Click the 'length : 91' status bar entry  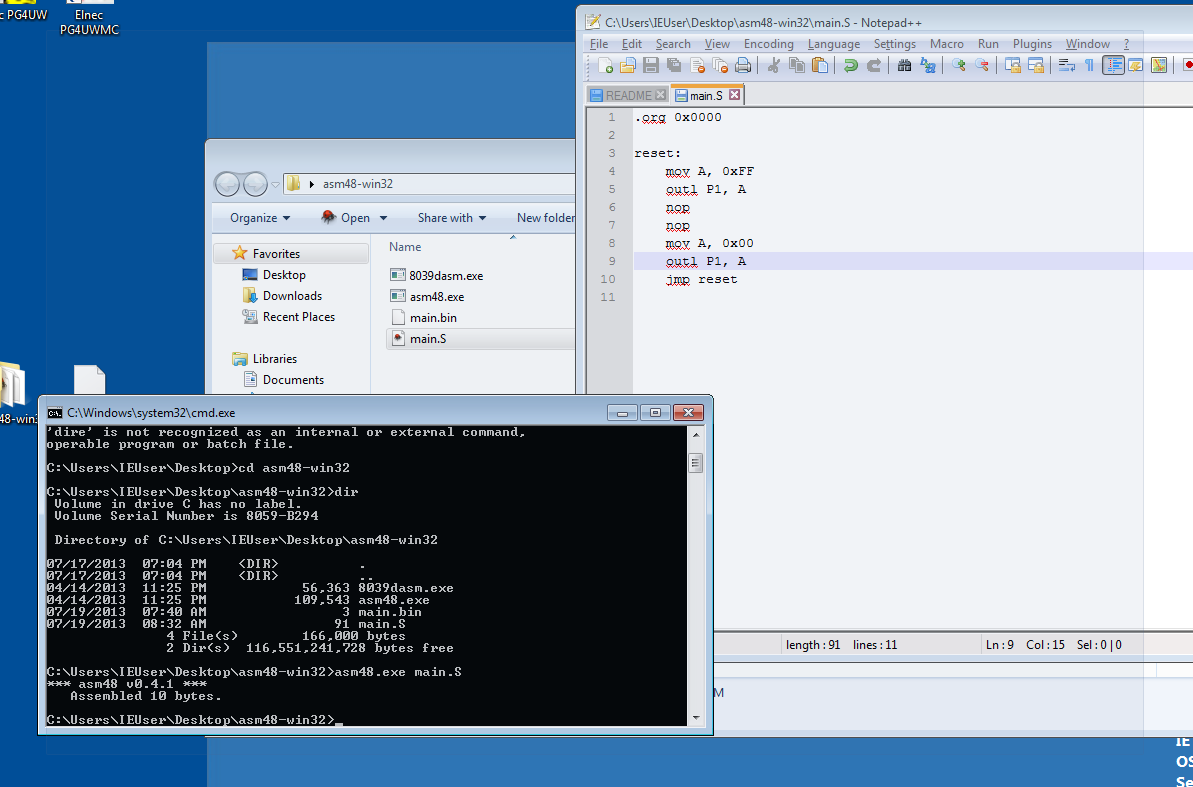(x=813, y=645)
